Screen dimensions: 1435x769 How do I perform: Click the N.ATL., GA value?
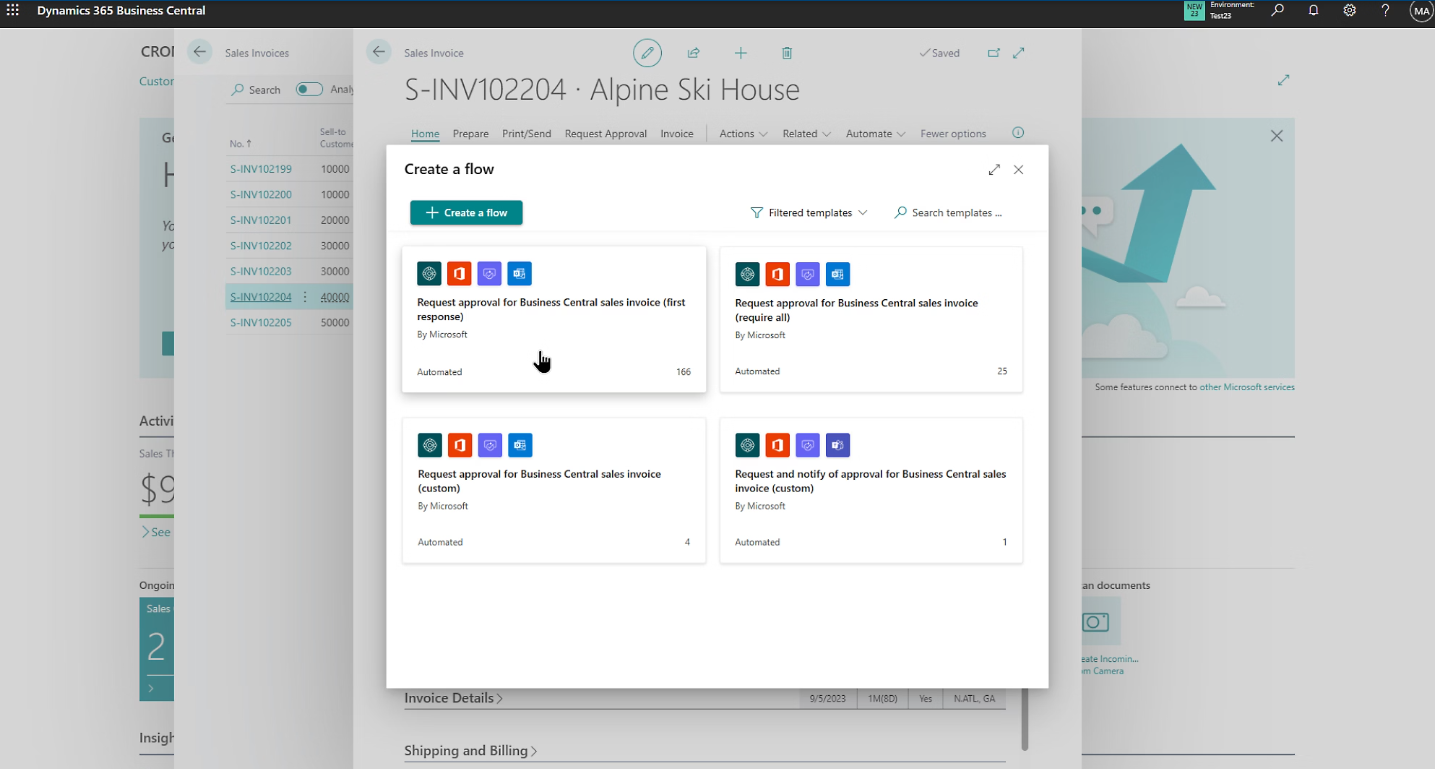(975, 699)
